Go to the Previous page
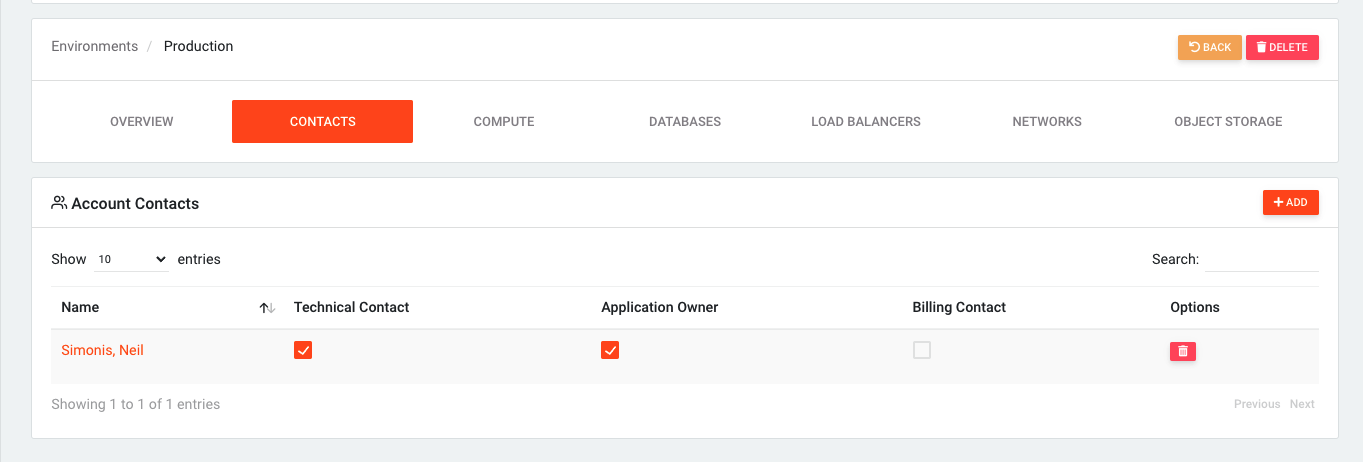Screen dimensions: 1363x462 click(x=1257, y=404)
